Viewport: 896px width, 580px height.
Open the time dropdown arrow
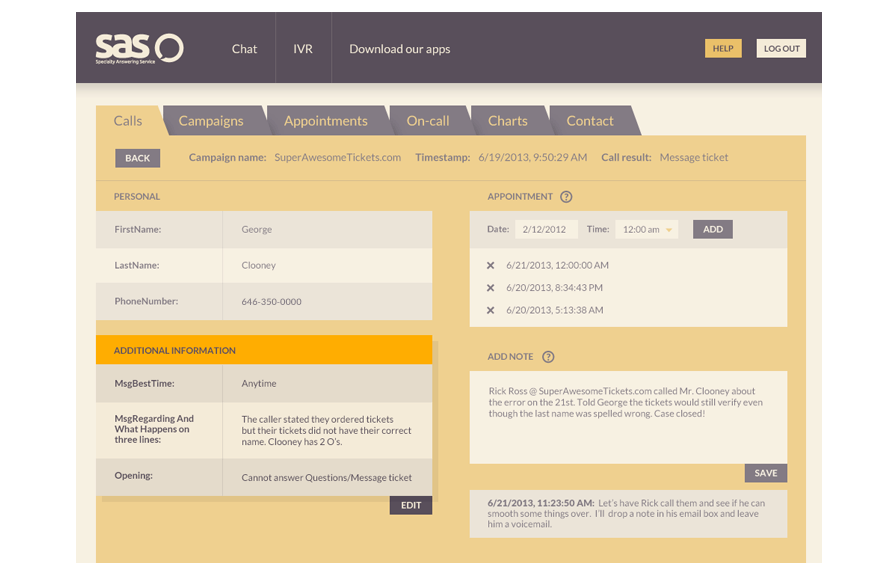(x=669, y=228)
